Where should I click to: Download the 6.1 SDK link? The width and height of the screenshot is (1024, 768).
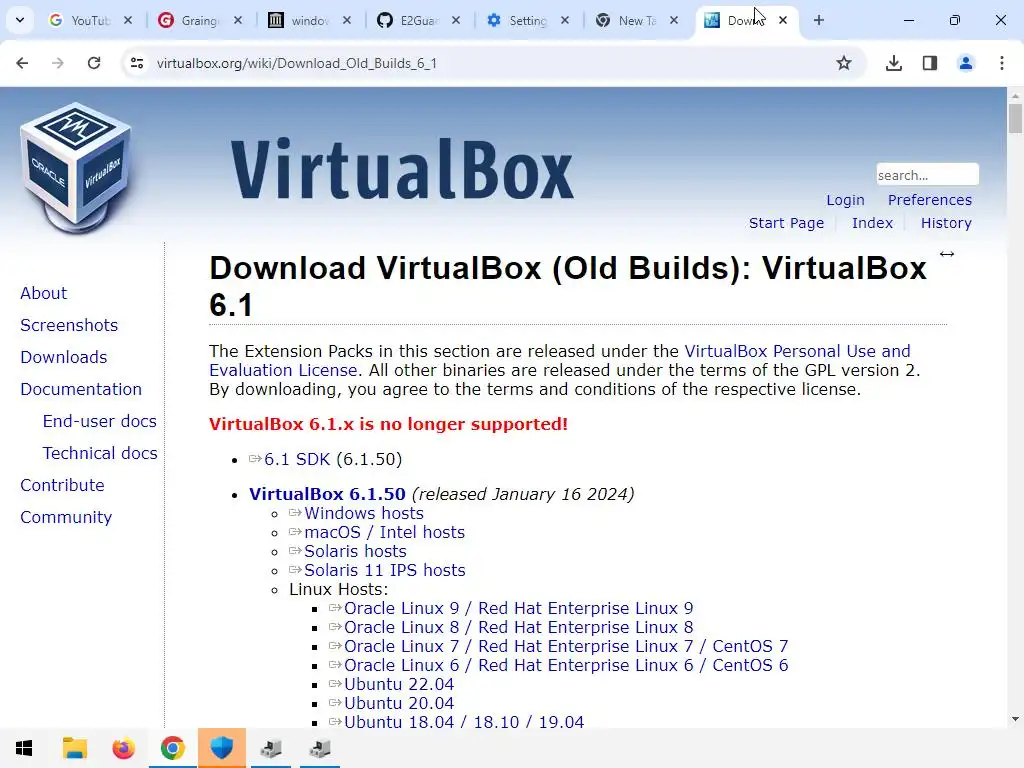tap(297, 459)
